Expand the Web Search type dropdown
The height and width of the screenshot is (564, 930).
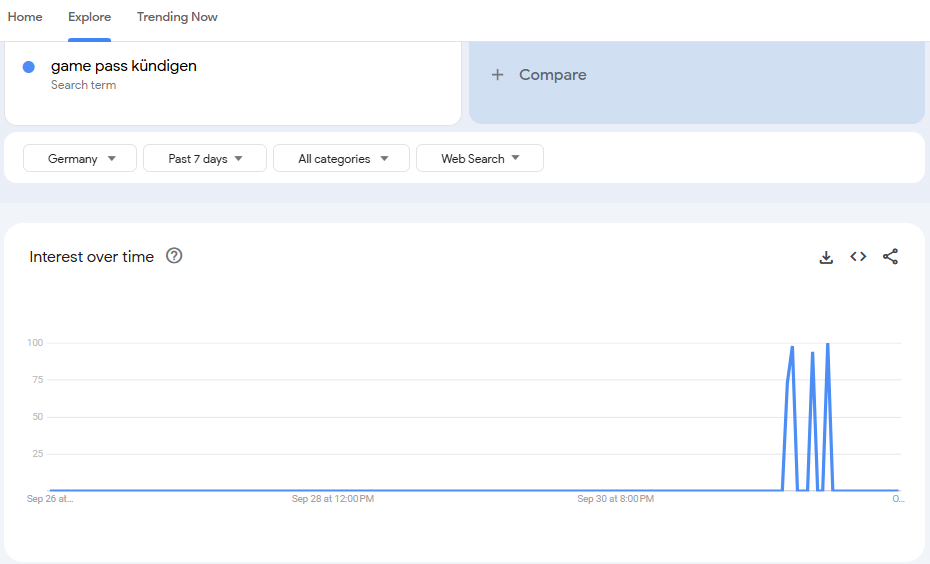click(479, 159)
